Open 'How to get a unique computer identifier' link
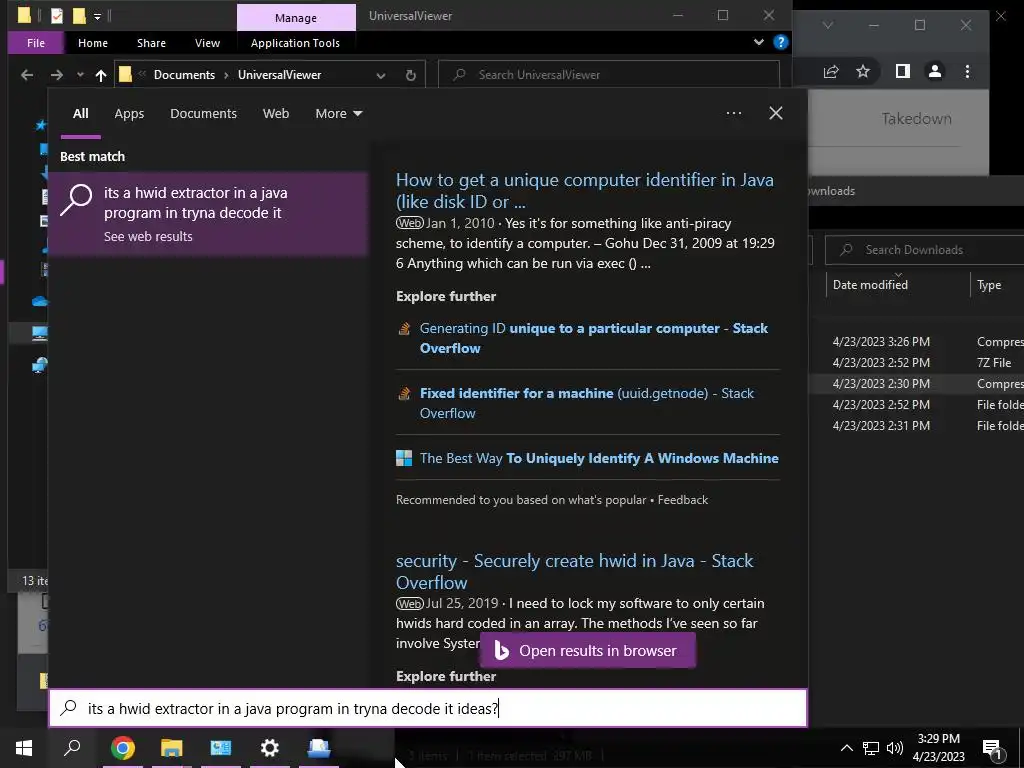The image size is (1024, 768). [584, 190]
